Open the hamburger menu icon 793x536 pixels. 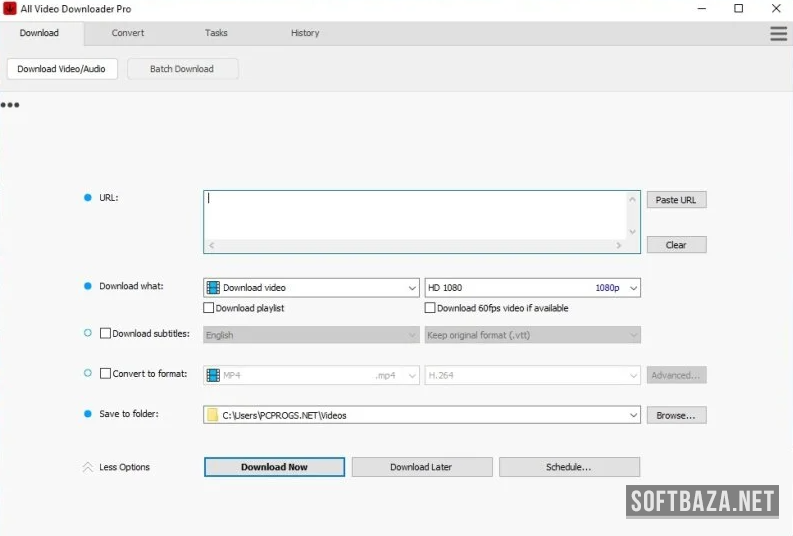pyautogui.click(x=778, y=33)
